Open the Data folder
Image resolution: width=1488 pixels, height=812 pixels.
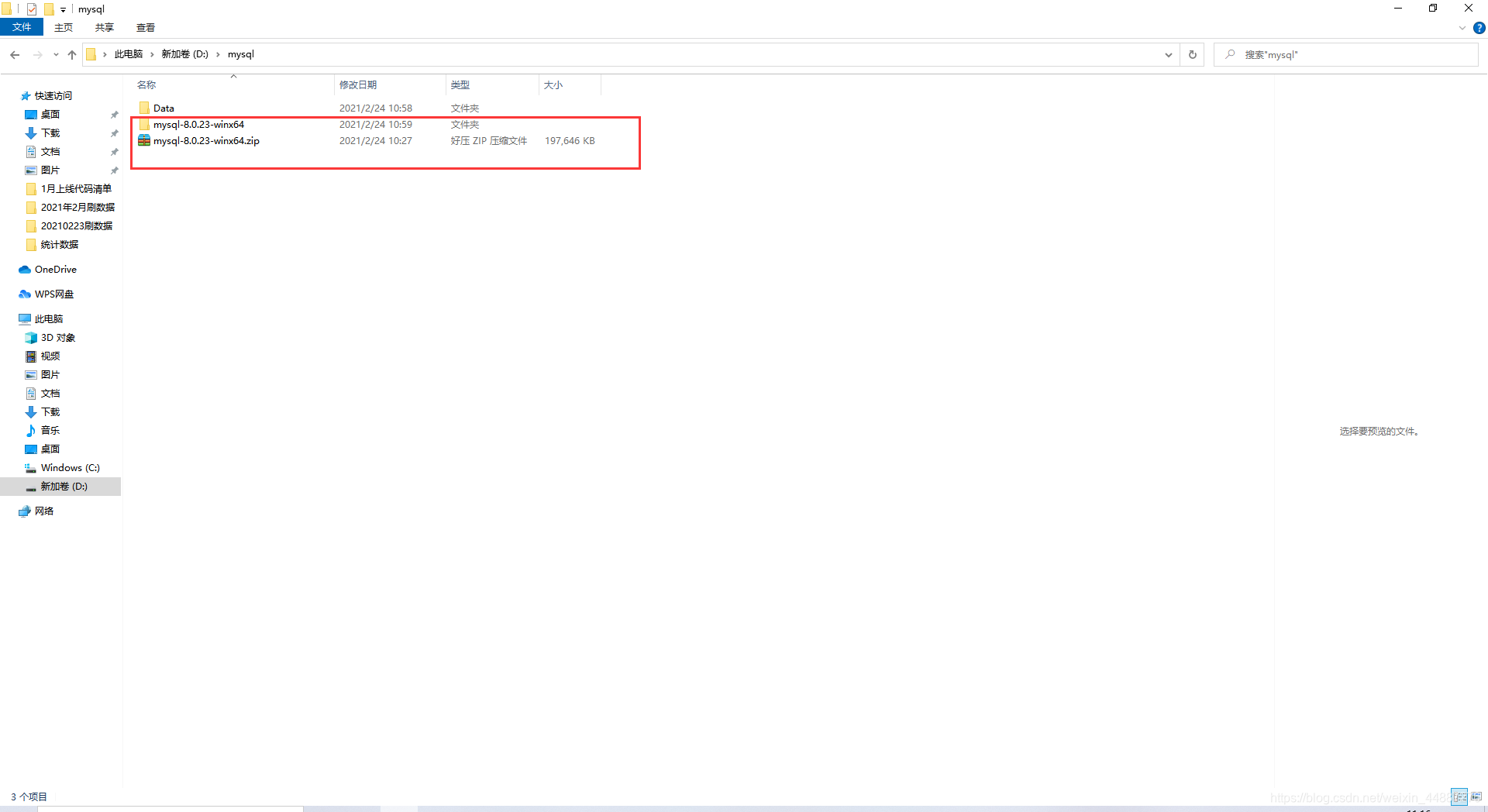click(x=164, y=108)
